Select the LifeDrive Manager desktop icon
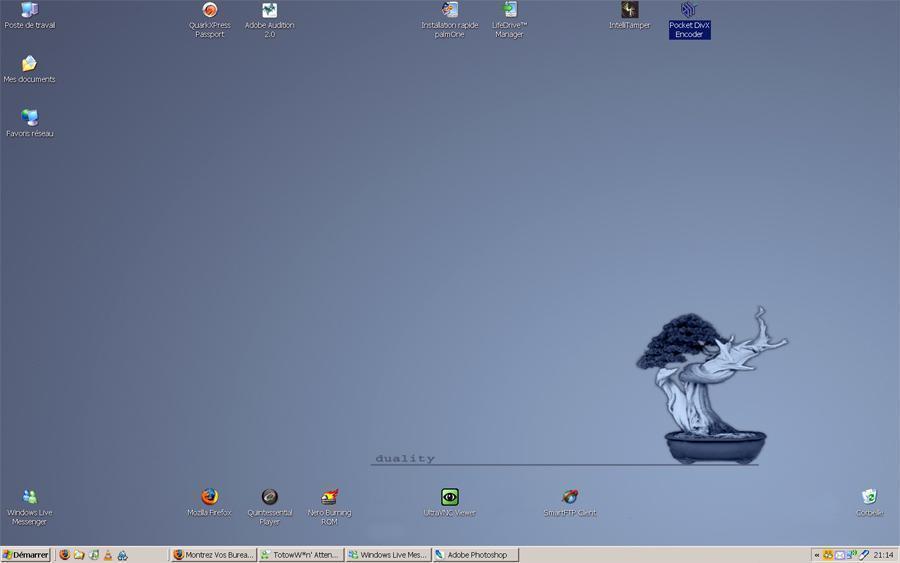The height and width of the screenshot is (563, 900). pyautogui.click(x=509, y=11)
